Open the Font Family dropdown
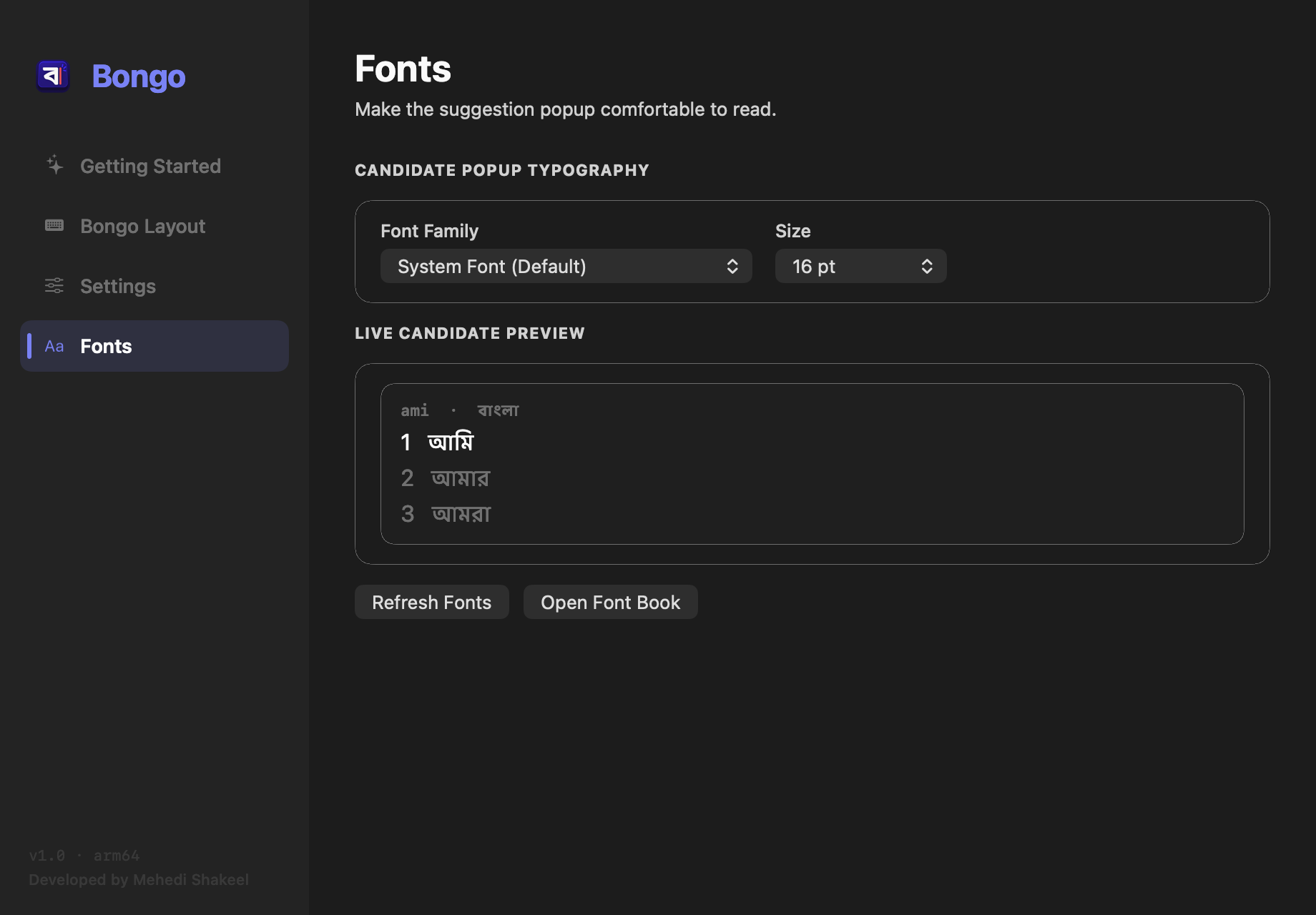The height and width of the screenshot is (915, 1316). click(566, 266)
